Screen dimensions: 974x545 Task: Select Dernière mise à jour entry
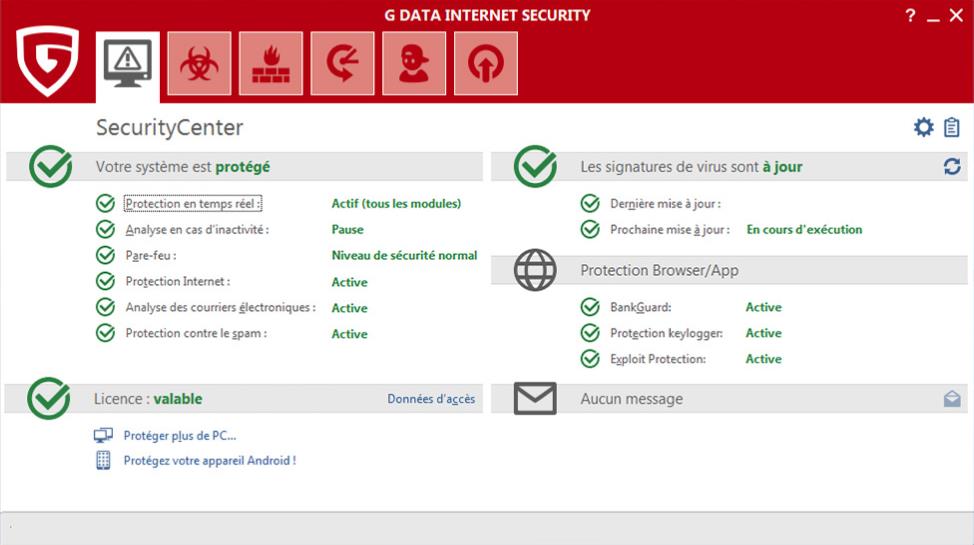[x=665, y=203]
